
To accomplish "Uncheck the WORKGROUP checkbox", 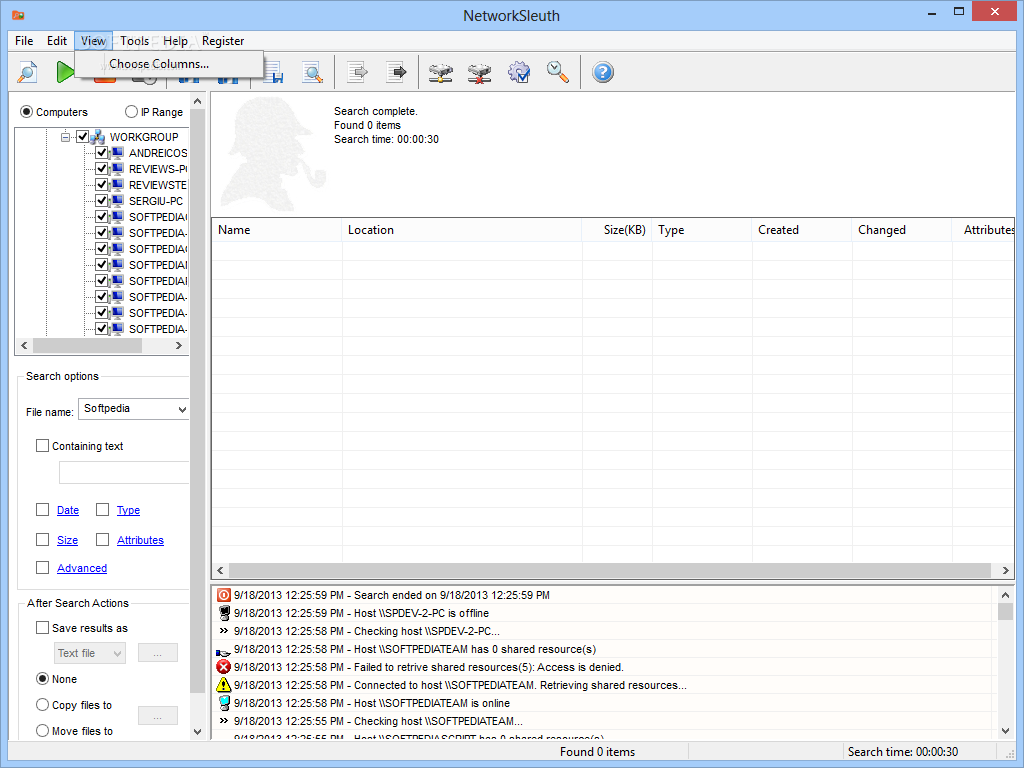I will click(82, 136).
